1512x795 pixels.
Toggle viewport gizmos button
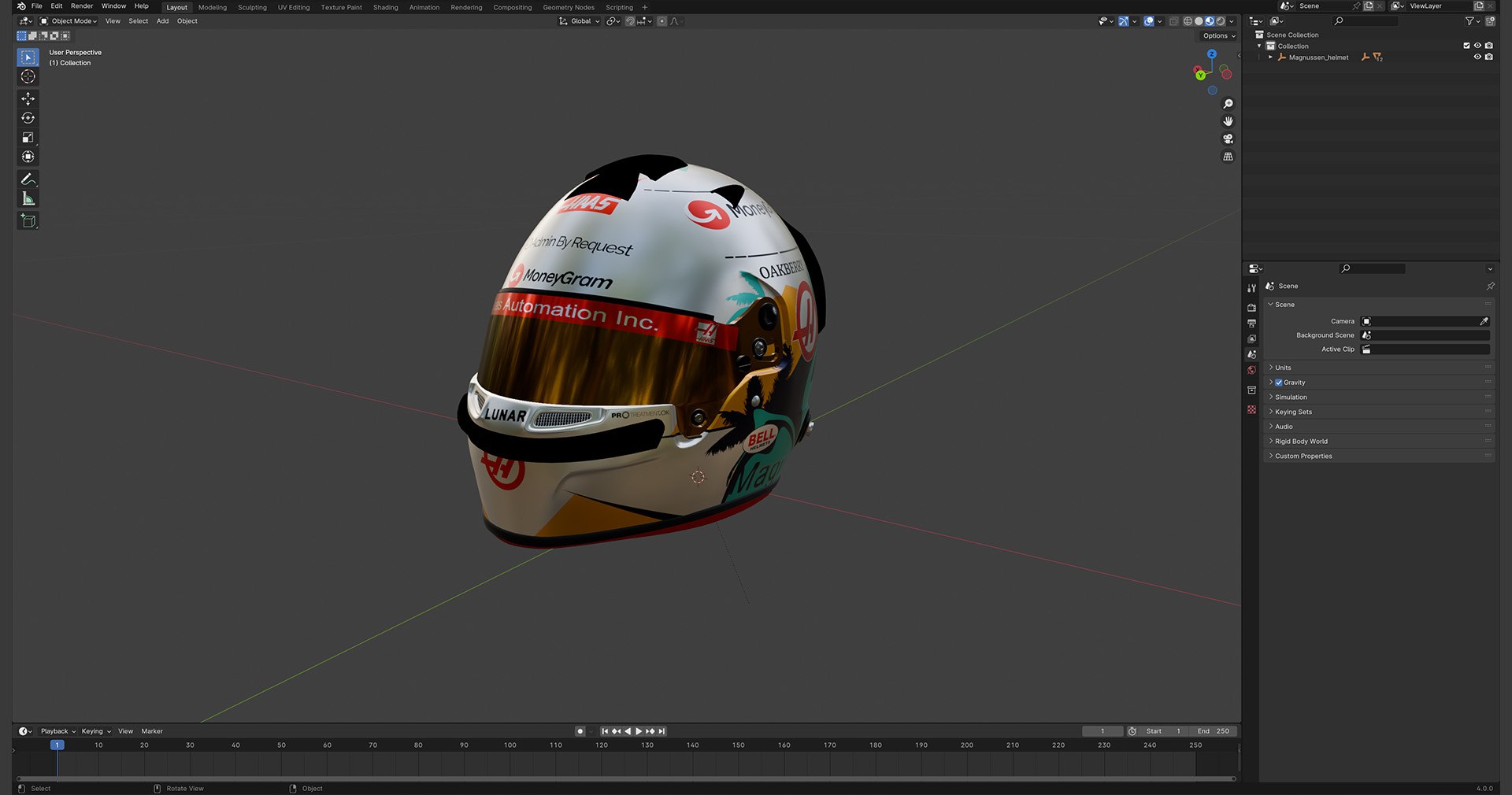click(x=1124, y=21)
